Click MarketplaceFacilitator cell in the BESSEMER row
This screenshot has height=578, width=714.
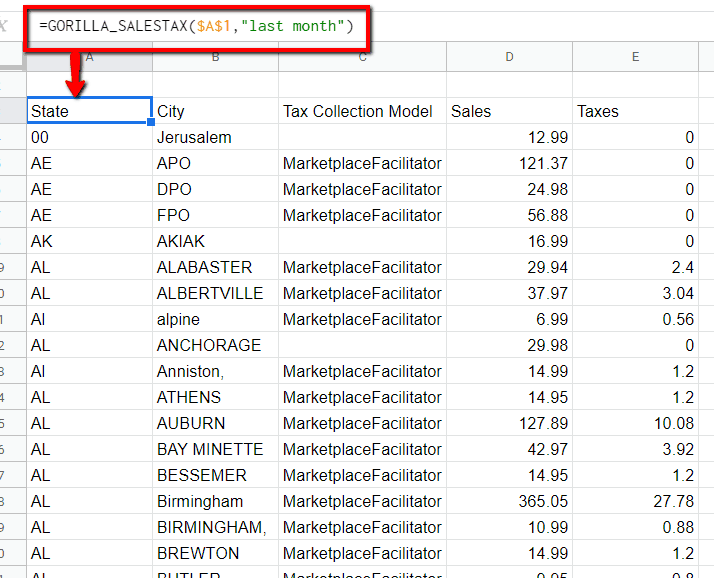coord(362,475)
